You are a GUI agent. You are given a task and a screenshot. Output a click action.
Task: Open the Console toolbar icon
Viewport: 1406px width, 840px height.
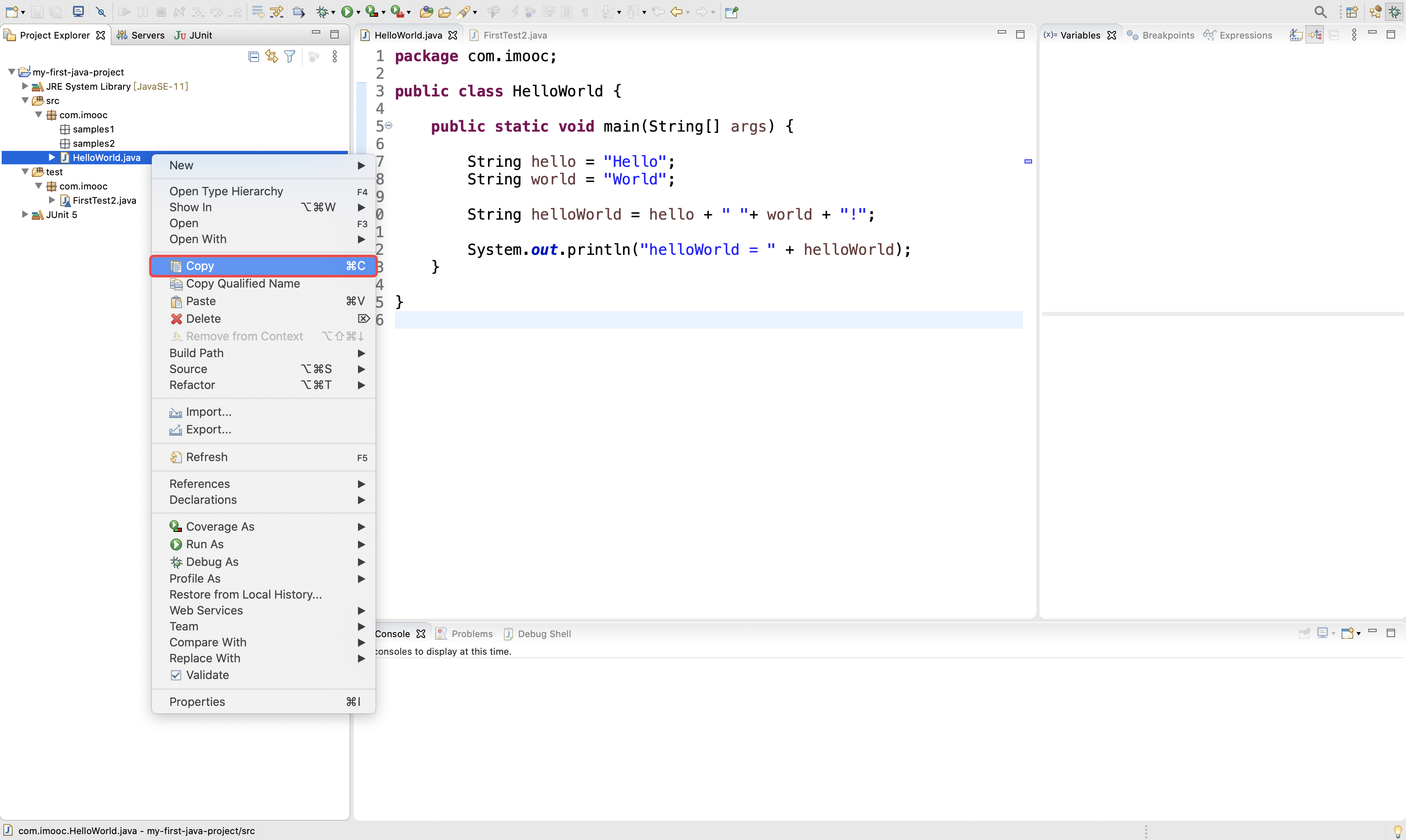coord(78,12)
